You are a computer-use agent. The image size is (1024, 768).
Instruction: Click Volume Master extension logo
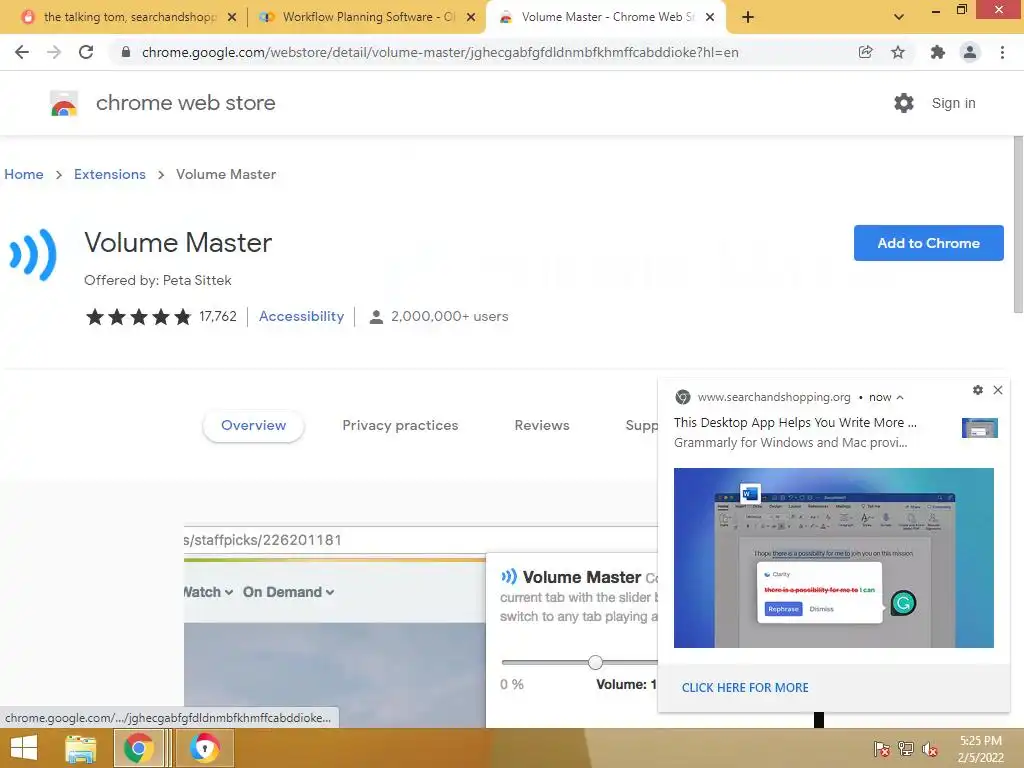point(33,255)
